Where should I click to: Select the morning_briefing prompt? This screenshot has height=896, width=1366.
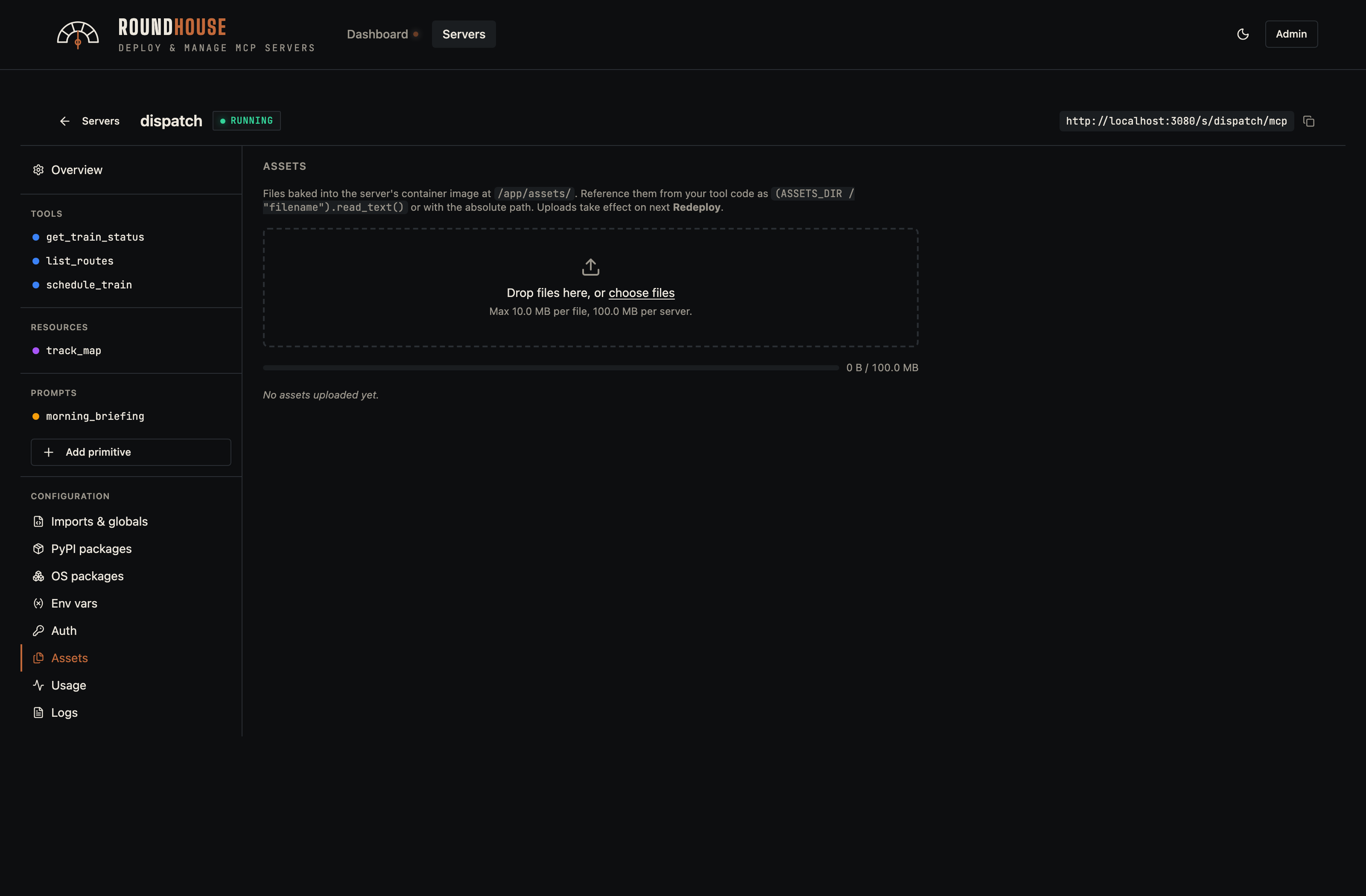pyautogui.click(x=131, y=416)
